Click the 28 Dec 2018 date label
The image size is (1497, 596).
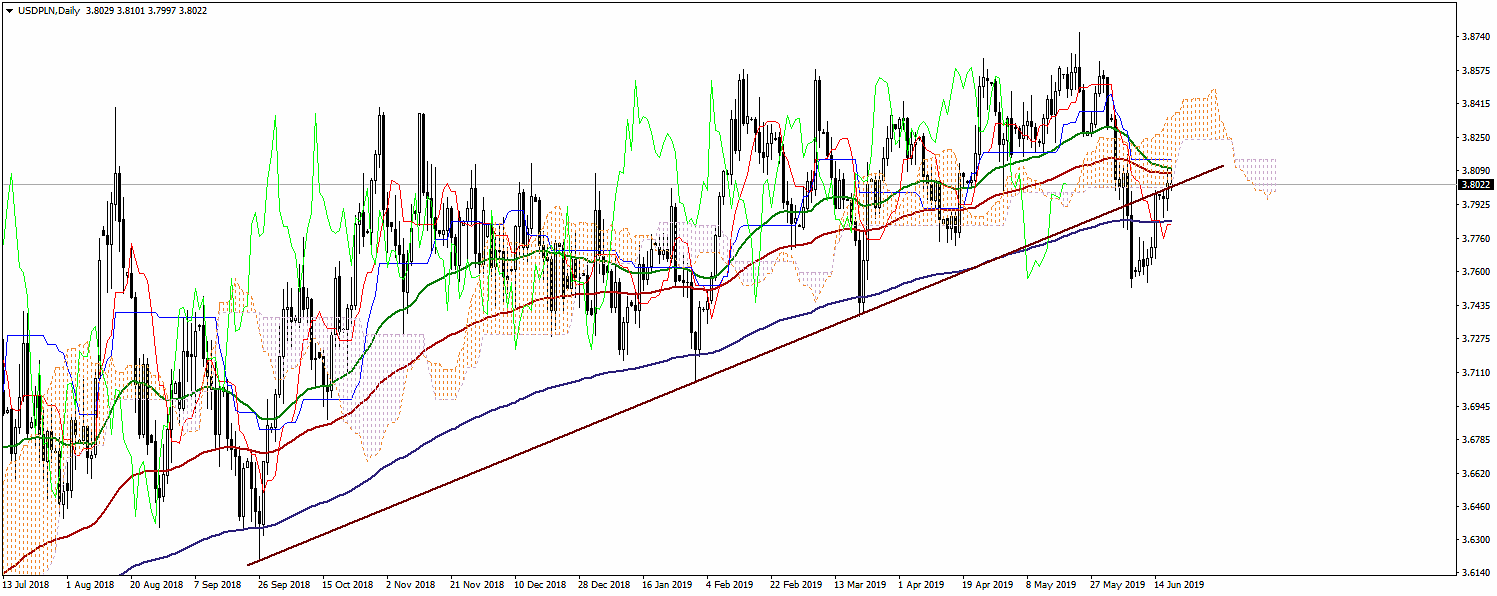pyautogui.click(x=602, y=585)
